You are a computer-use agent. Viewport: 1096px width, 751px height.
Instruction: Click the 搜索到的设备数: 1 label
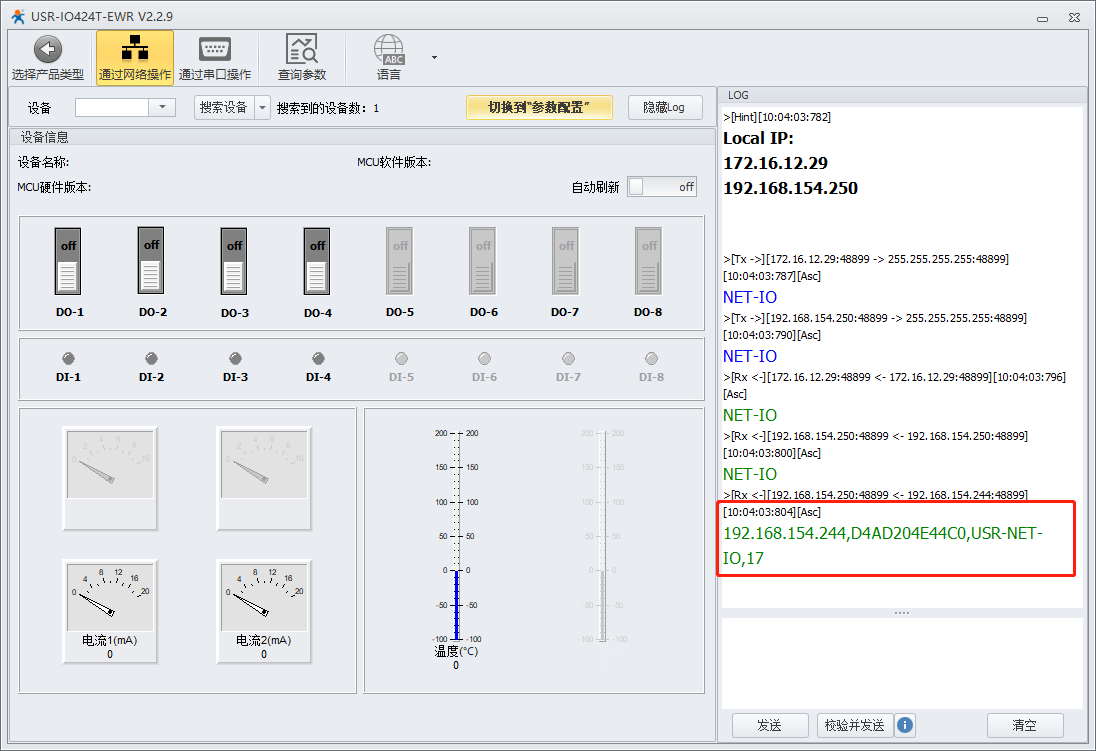point(328,108)
